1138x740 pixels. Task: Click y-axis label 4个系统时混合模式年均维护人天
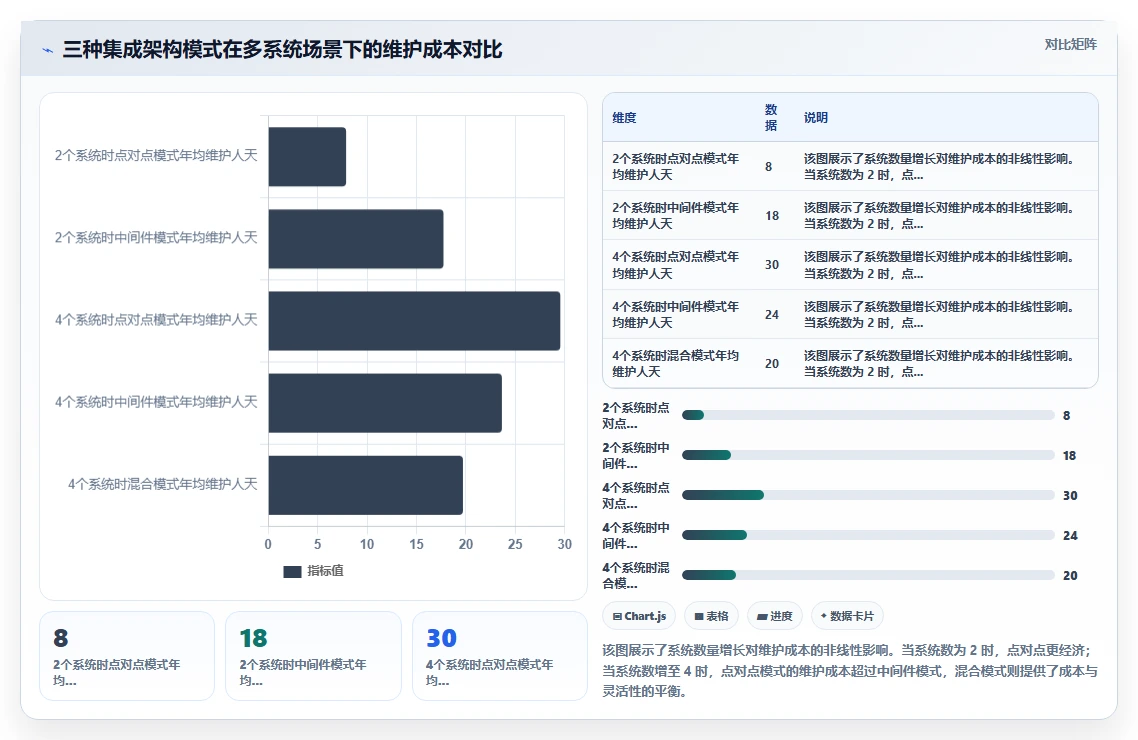pos(163,484)
